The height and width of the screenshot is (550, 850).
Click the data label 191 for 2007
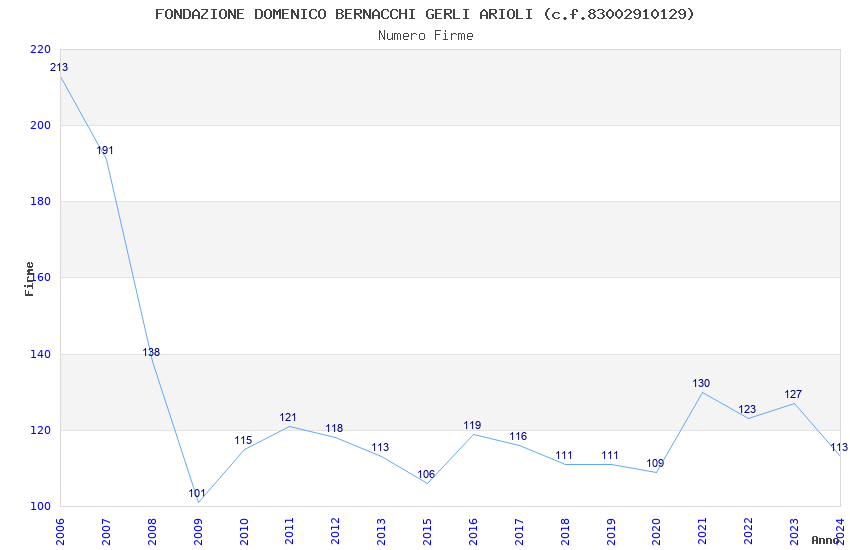point(105,150)
